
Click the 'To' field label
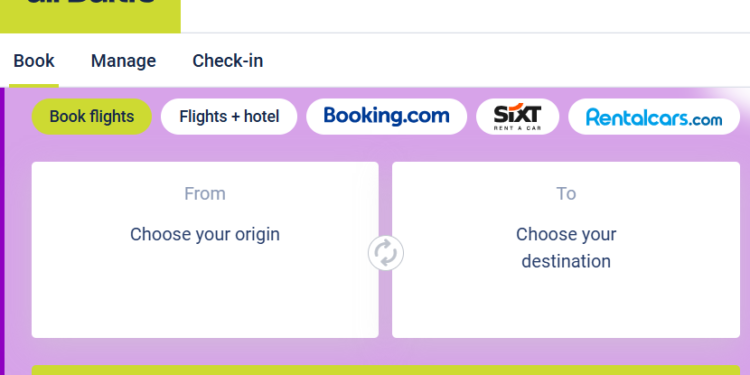(x=566, y=194)
